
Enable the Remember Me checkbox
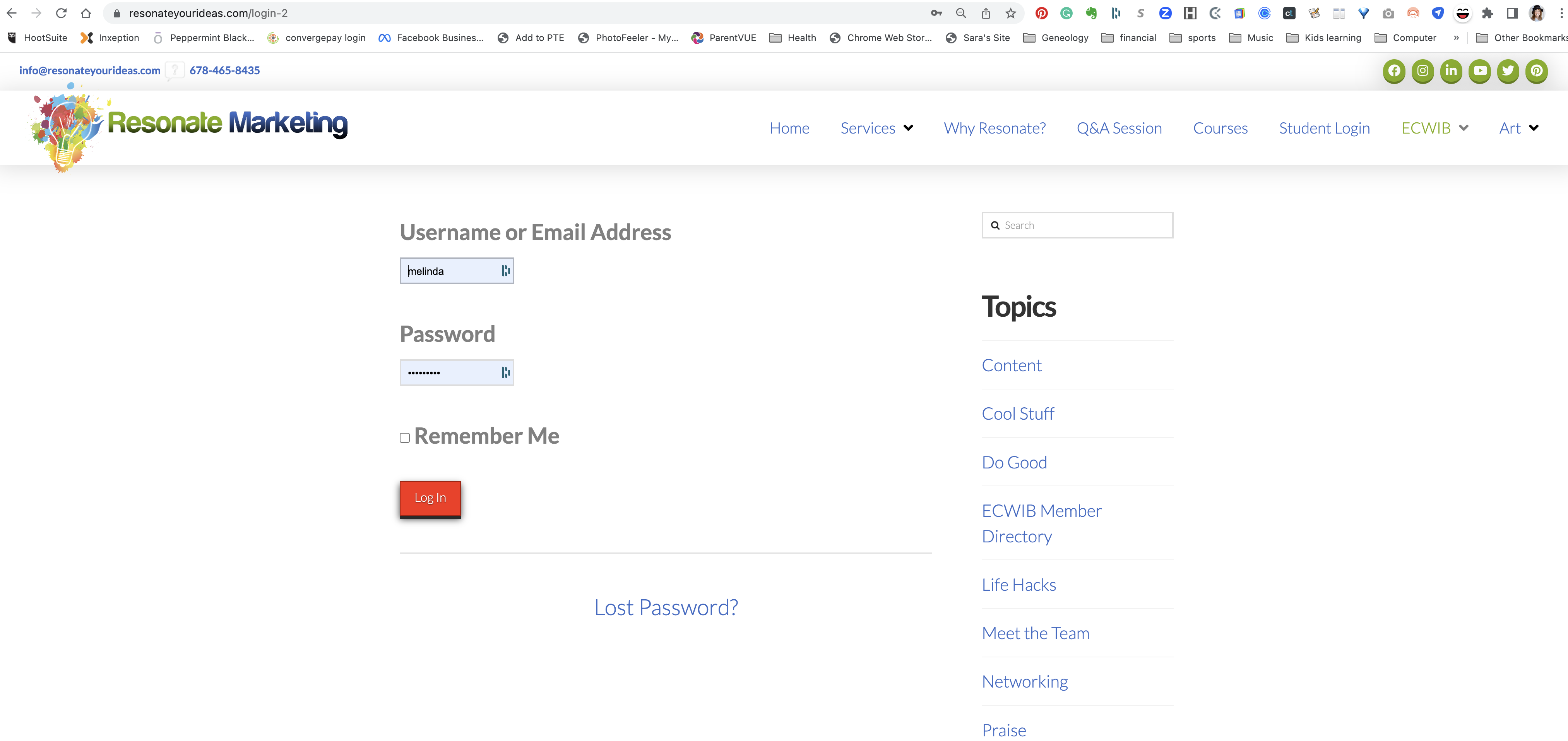coord(405,438)
